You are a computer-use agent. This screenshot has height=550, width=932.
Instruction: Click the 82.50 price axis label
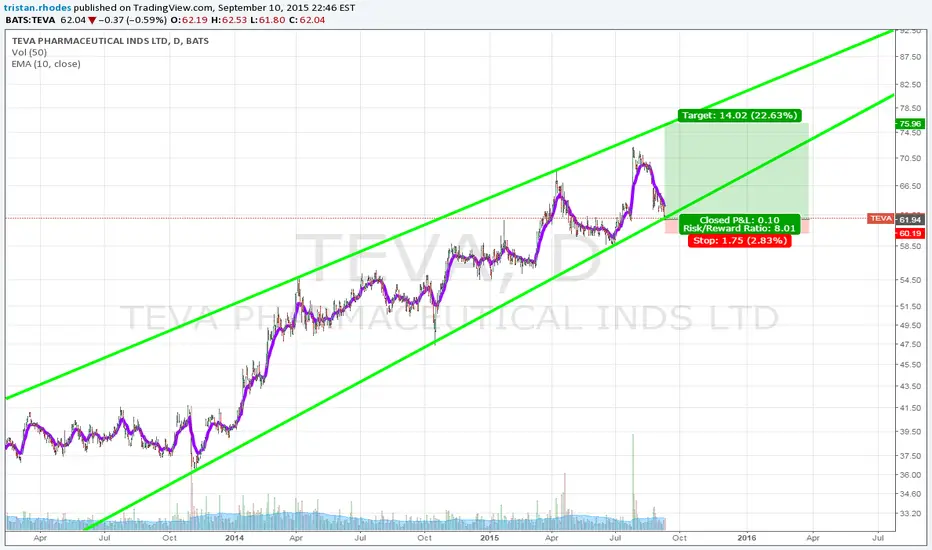[910, 85]
